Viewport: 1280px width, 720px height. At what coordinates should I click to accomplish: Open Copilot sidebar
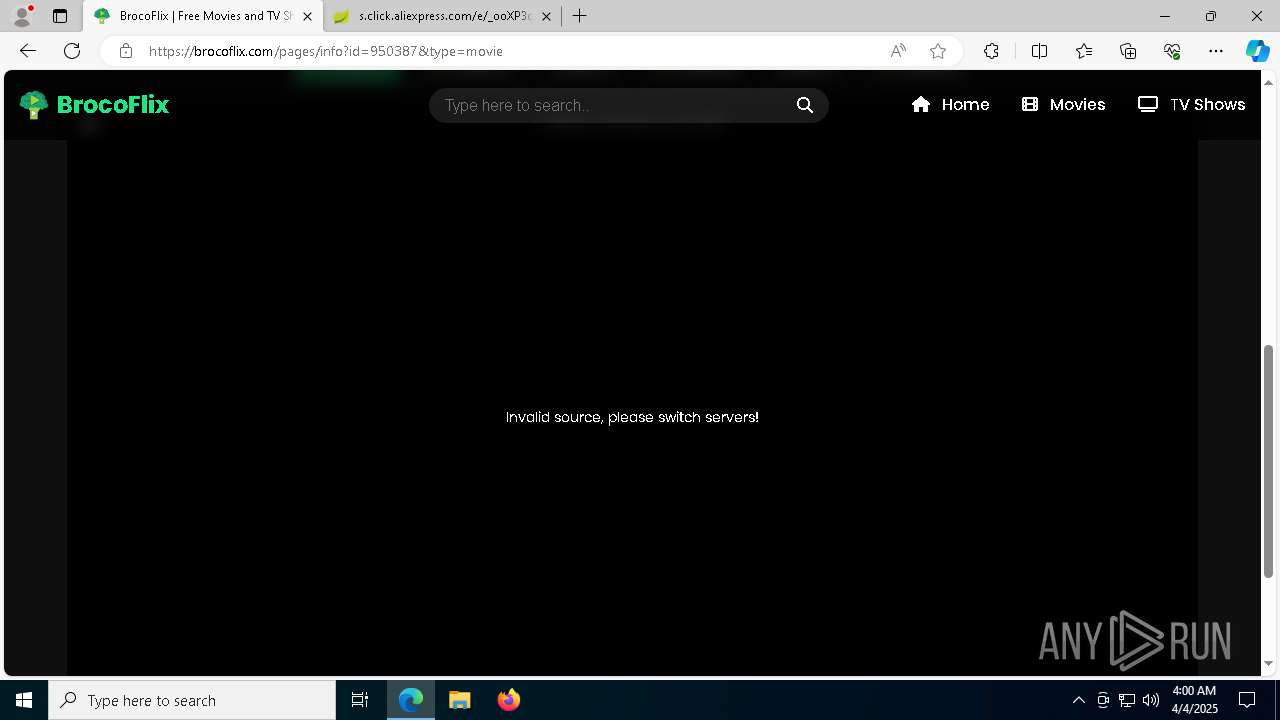pyautogui.click(x=1257, y=51)
